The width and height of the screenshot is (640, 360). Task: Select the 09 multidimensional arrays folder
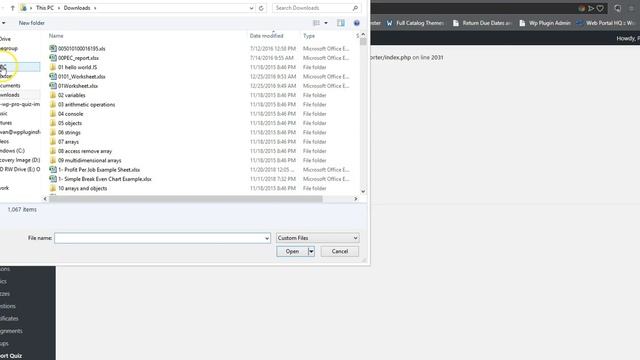click(89, 160)
